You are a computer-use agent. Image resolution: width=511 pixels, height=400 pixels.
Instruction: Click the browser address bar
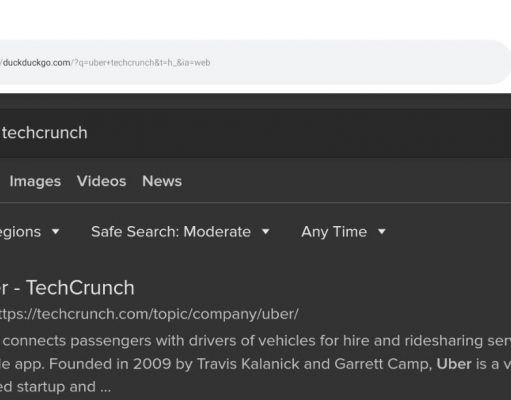255,62
